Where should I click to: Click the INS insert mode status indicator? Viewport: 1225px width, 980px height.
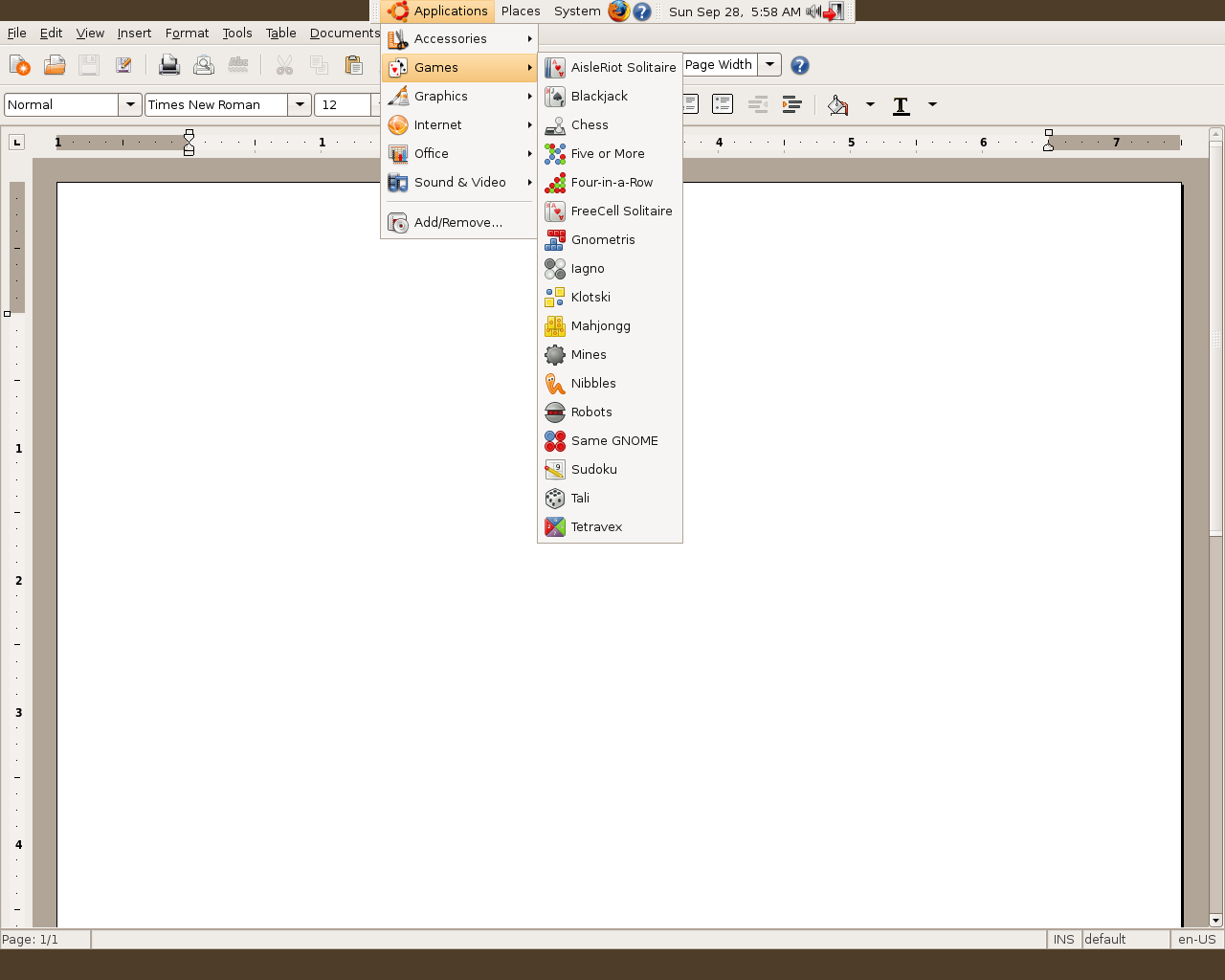(x=1064, y=939)
